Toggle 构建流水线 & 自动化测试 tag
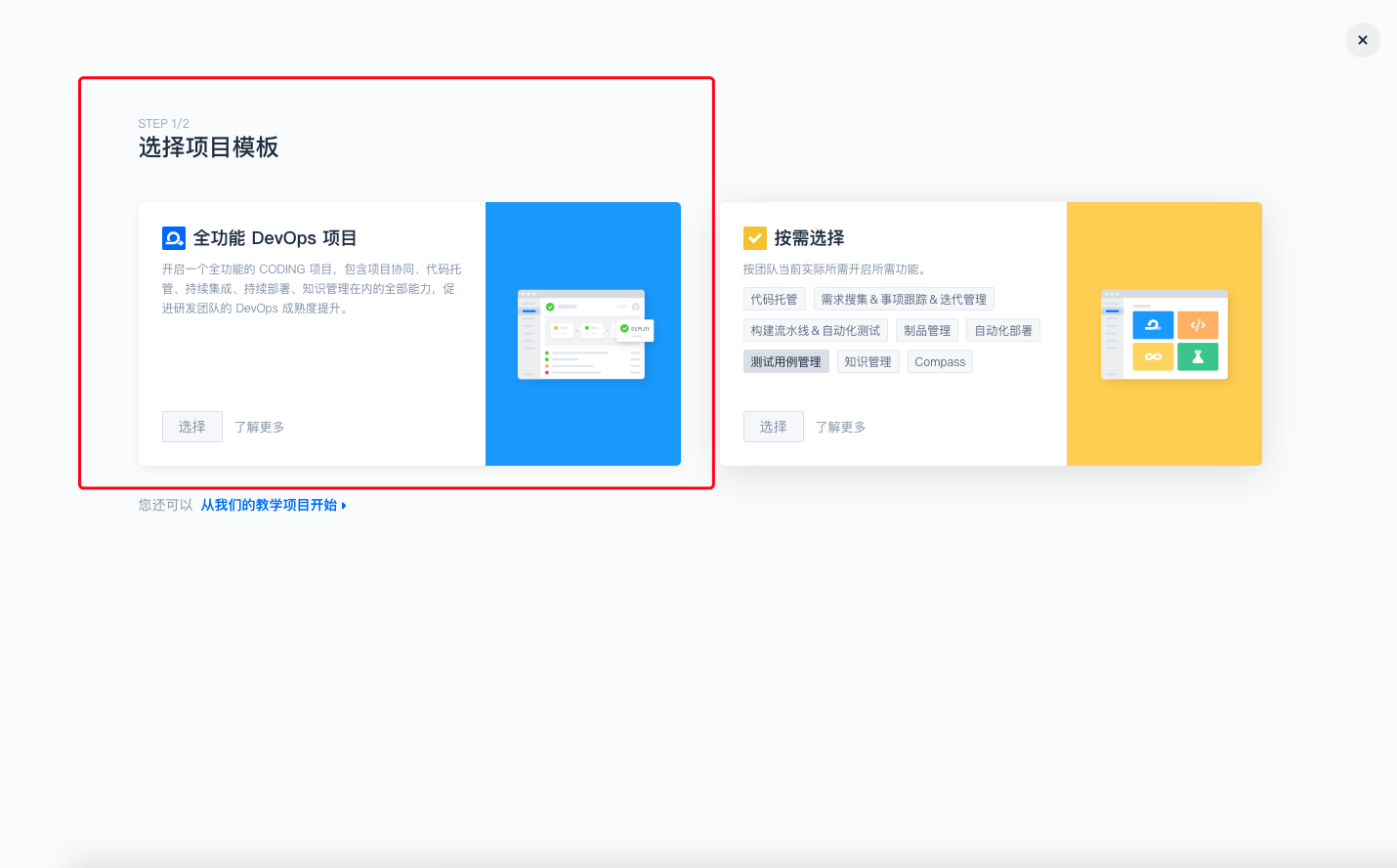Viewport: 1397px width, 868px height. click(815, 331)
